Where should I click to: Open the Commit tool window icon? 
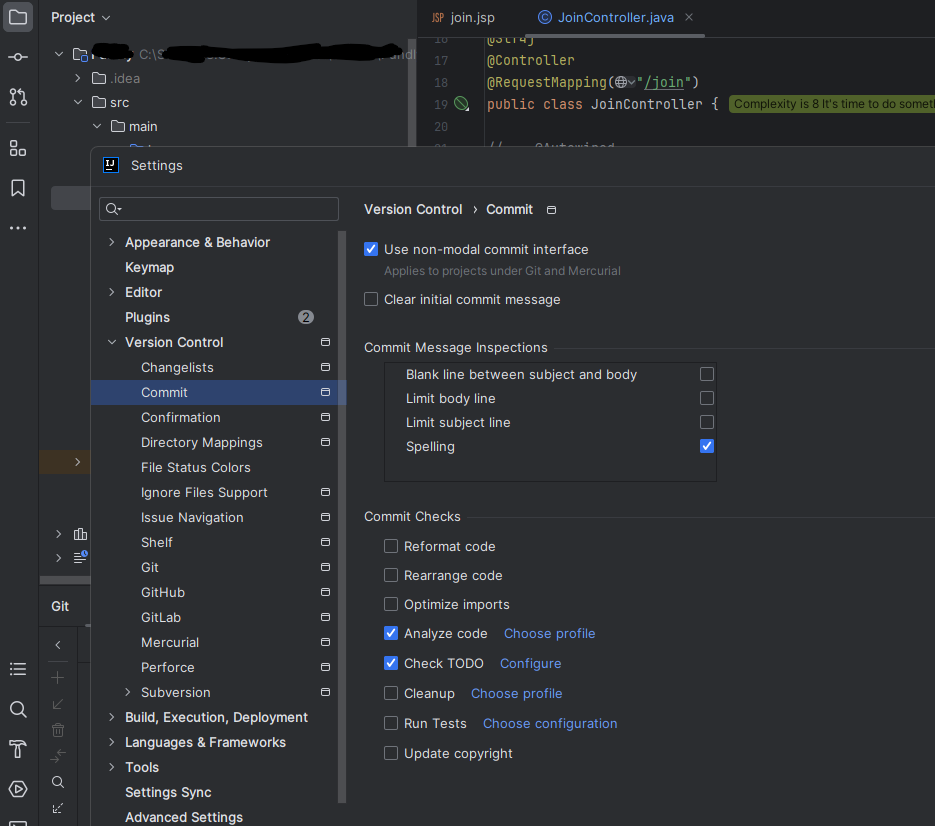pyautogui.click(x=18, y=57)
